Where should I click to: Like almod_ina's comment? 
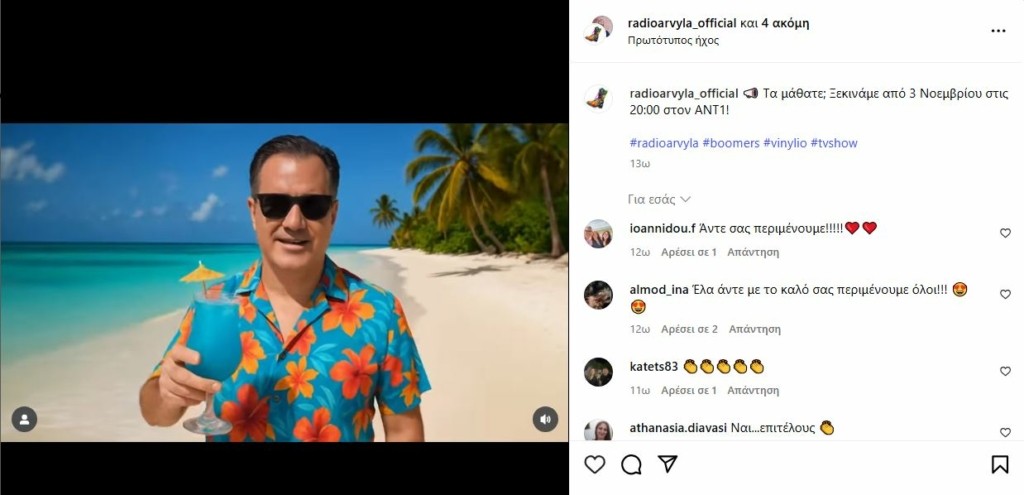[x=1005, y=295]
